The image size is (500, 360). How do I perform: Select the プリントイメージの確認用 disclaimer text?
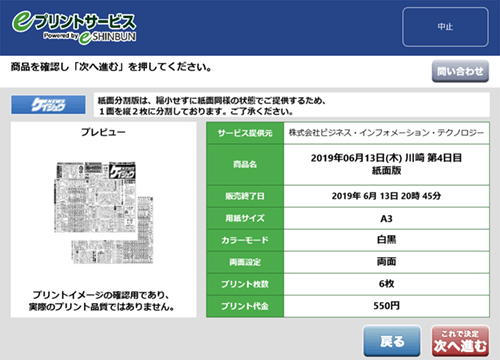point(102,301)
